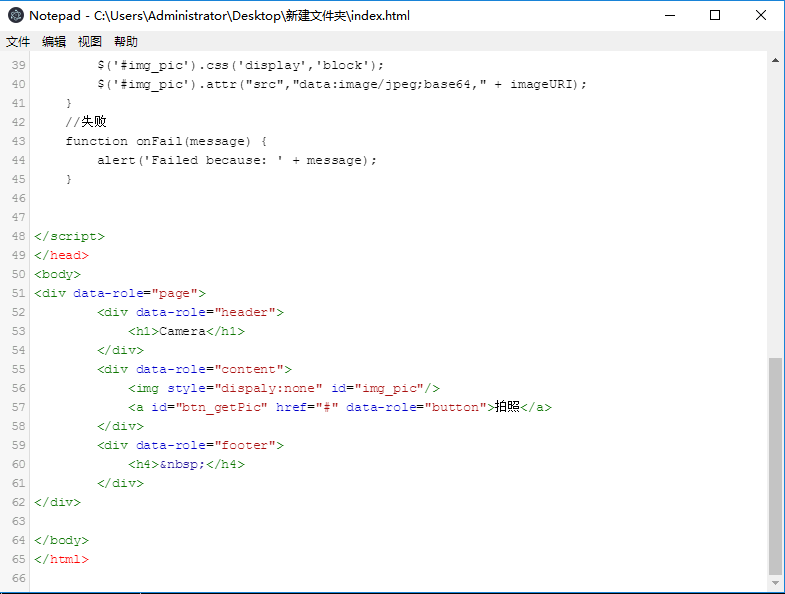Viewport: 785px width, 594px height.
Task: Open the 编辑 menu
Action: [x=54, y=42]
